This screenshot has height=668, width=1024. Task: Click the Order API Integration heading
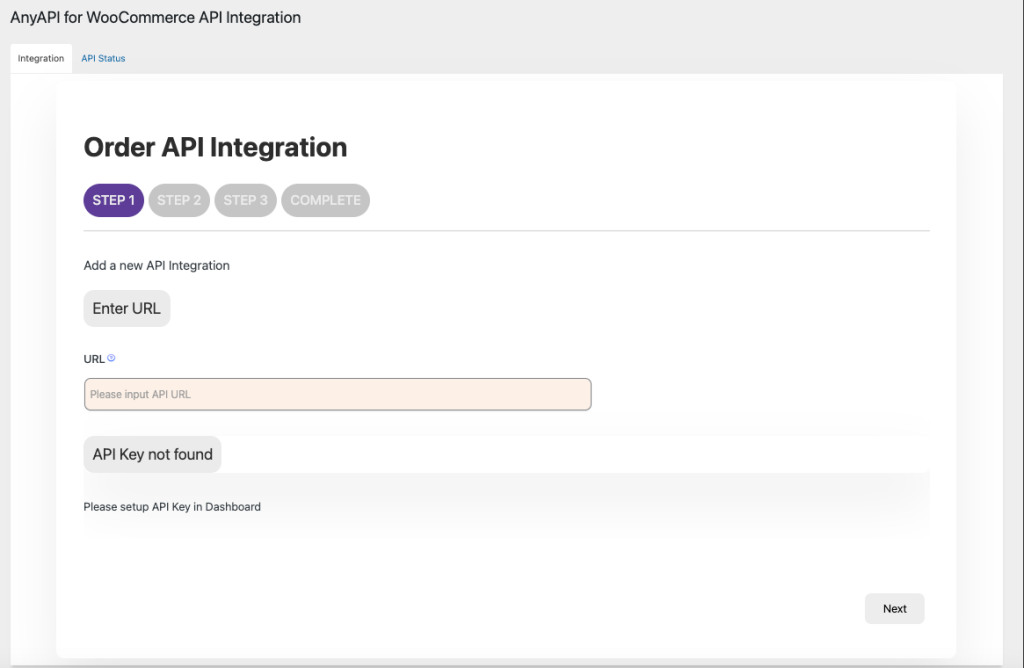point(215,147)
